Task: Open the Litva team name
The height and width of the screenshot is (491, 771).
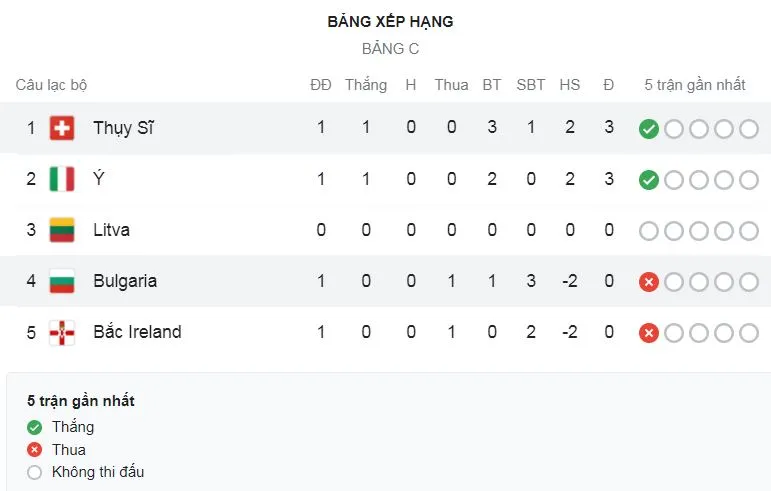Action: [111, 230]
